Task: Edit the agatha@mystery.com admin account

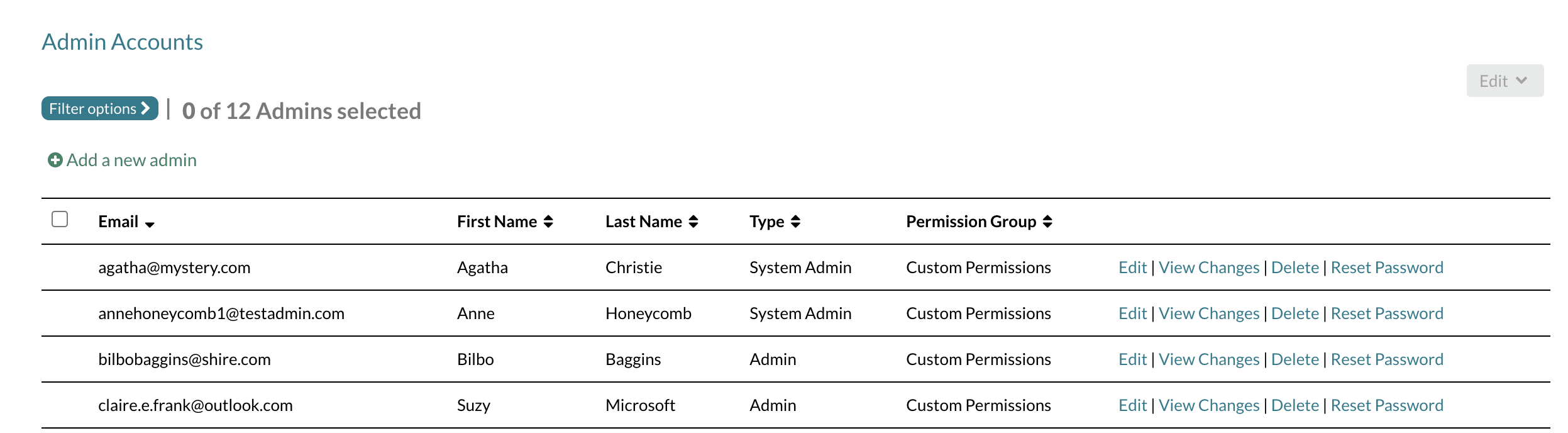Action: 1132,267
